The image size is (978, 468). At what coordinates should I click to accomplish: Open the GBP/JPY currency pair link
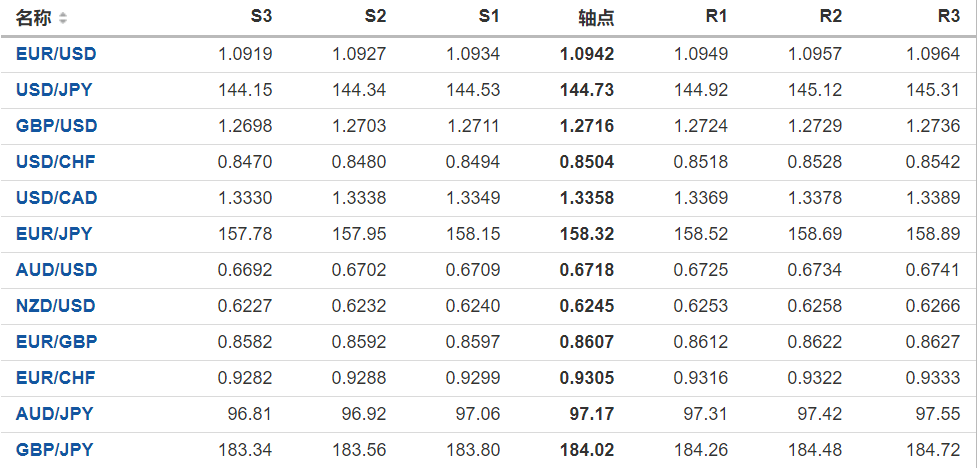pos(54,450)
